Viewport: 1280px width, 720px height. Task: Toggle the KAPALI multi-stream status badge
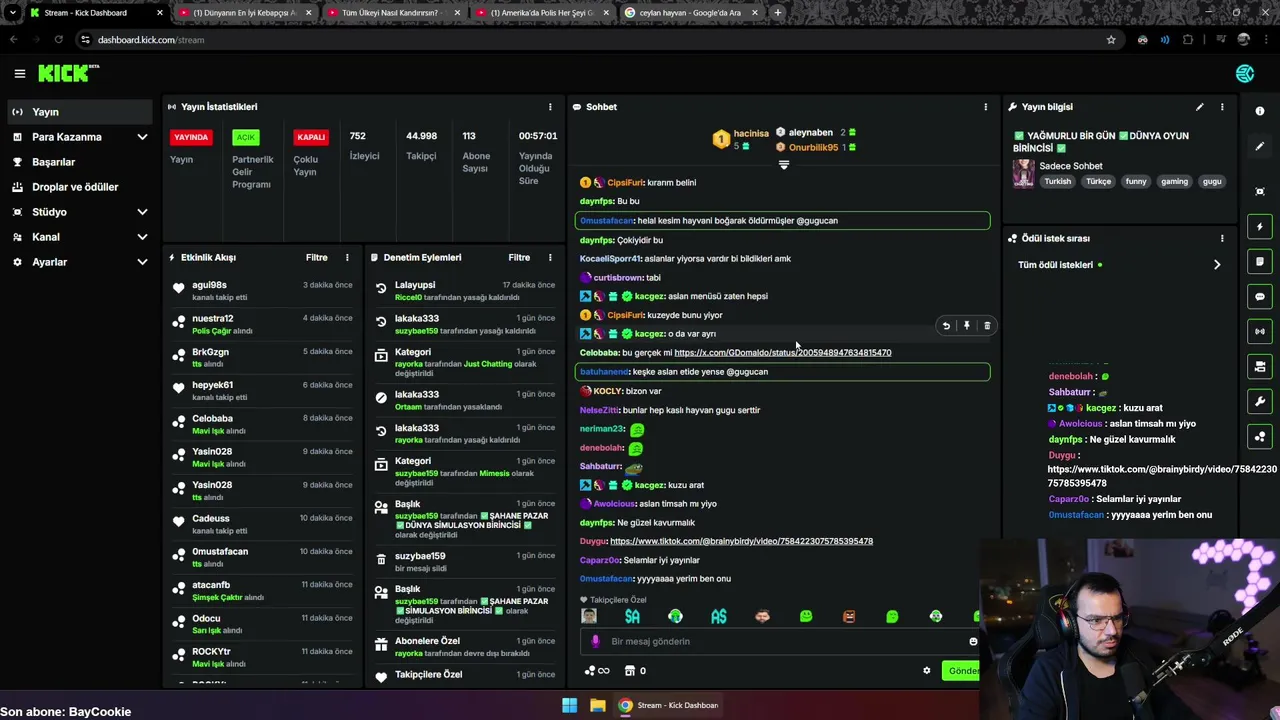[311, 137]
